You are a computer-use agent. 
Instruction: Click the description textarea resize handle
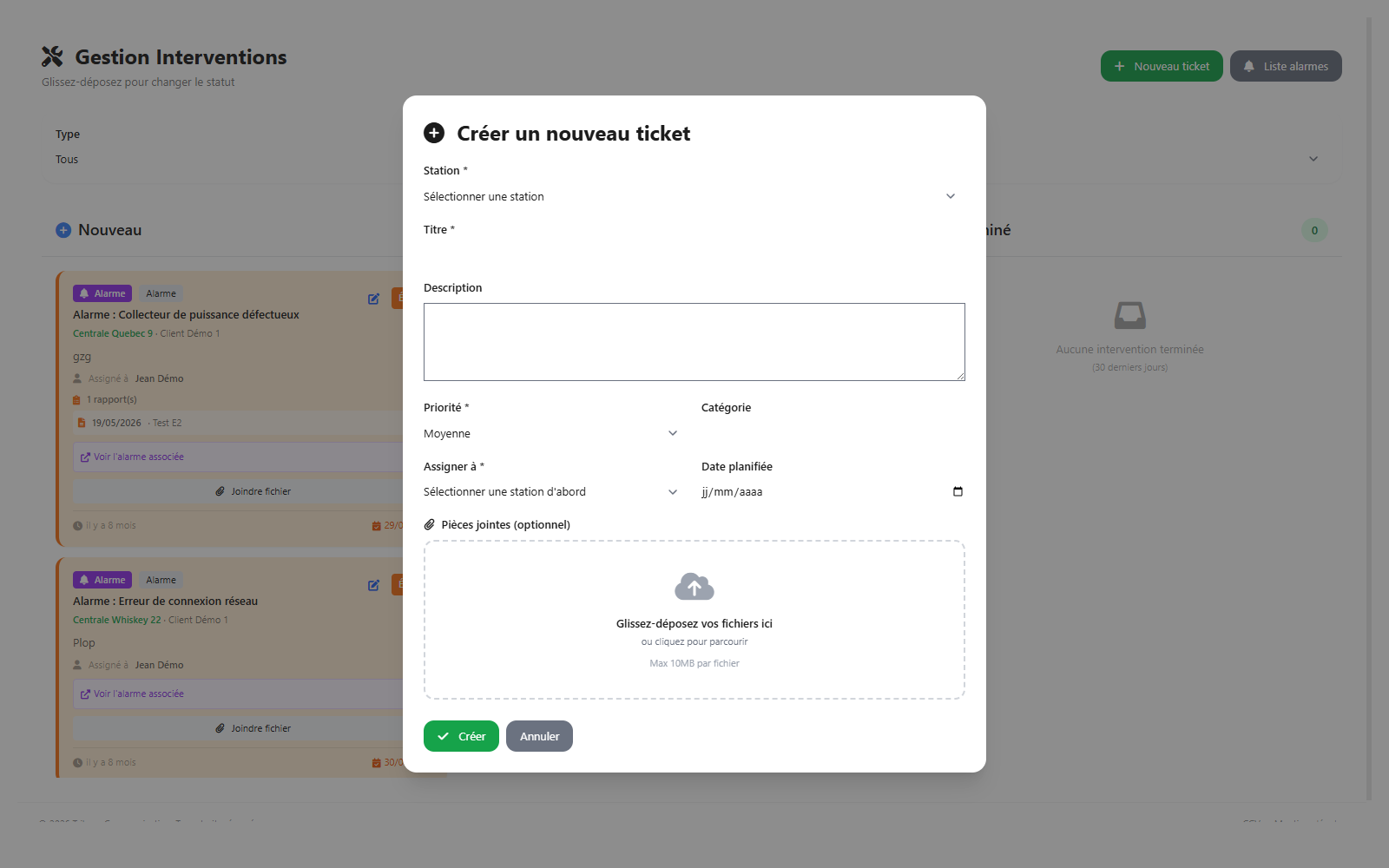[960, 376]
